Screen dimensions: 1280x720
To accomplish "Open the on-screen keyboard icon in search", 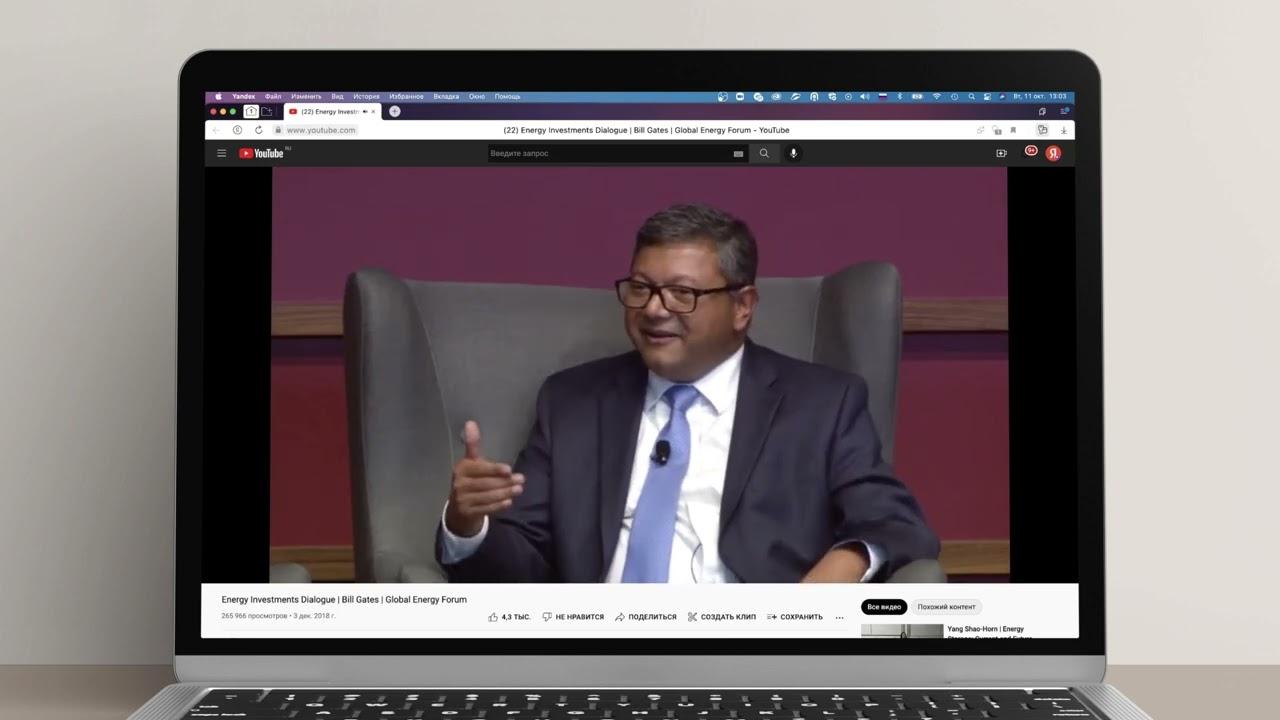I will coord(739,154).
